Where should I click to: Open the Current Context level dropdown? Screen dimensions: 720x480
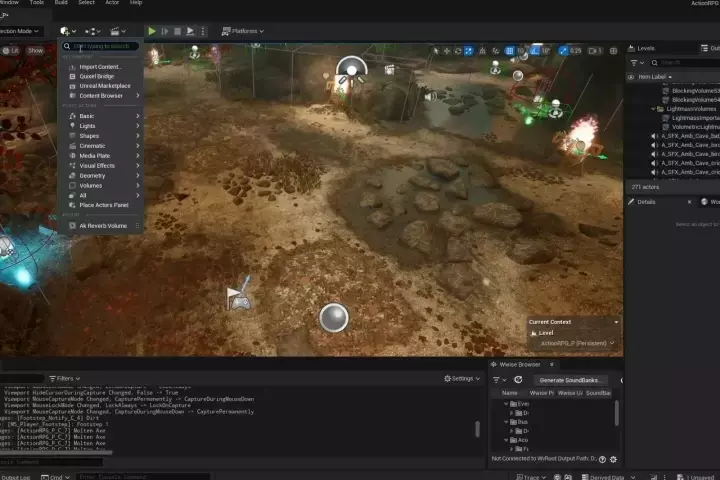point(577,343)
